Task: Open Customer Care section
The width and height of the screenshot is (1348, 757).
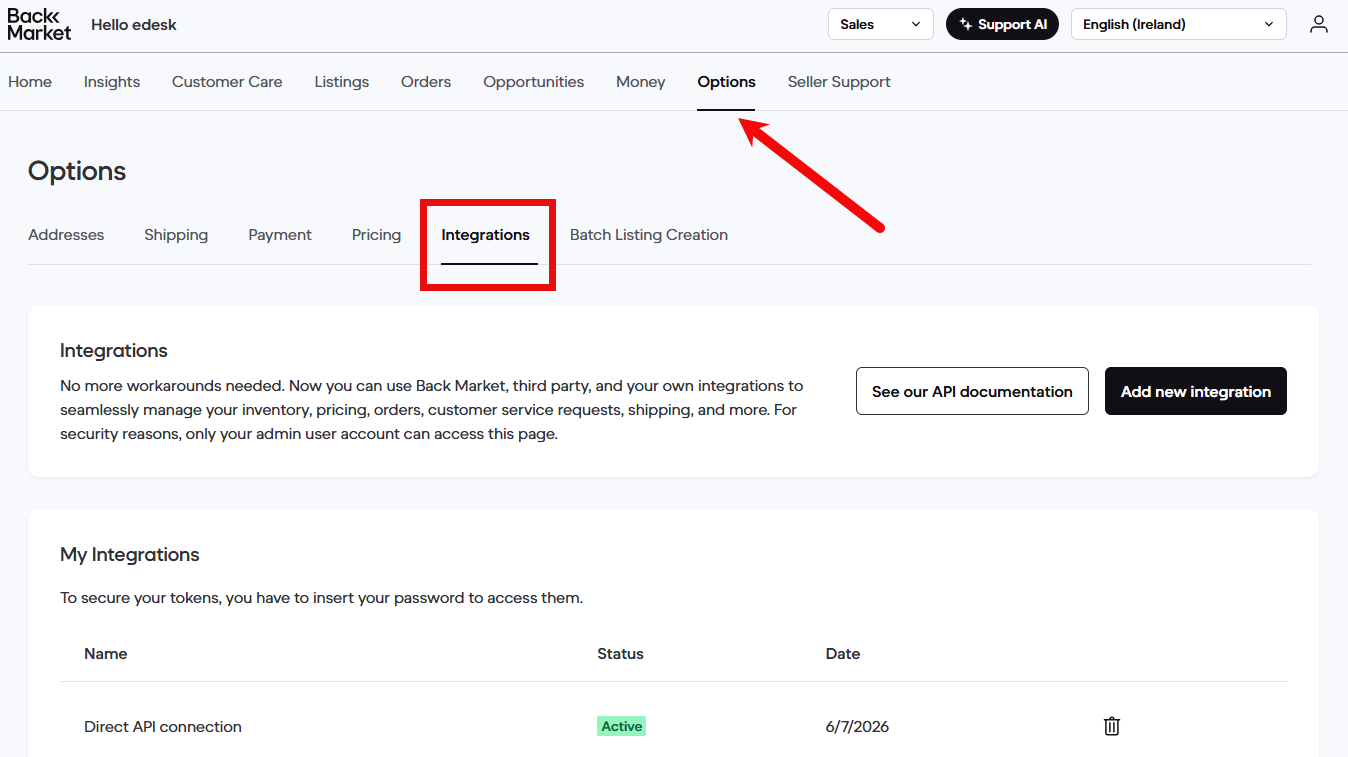Action: tap(227, 82)
